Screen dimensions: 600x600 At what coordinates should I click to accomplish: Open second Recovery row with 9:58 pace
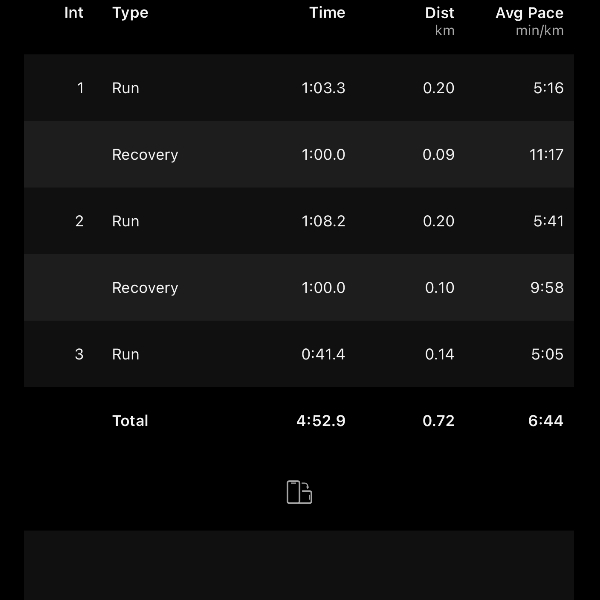299,287
